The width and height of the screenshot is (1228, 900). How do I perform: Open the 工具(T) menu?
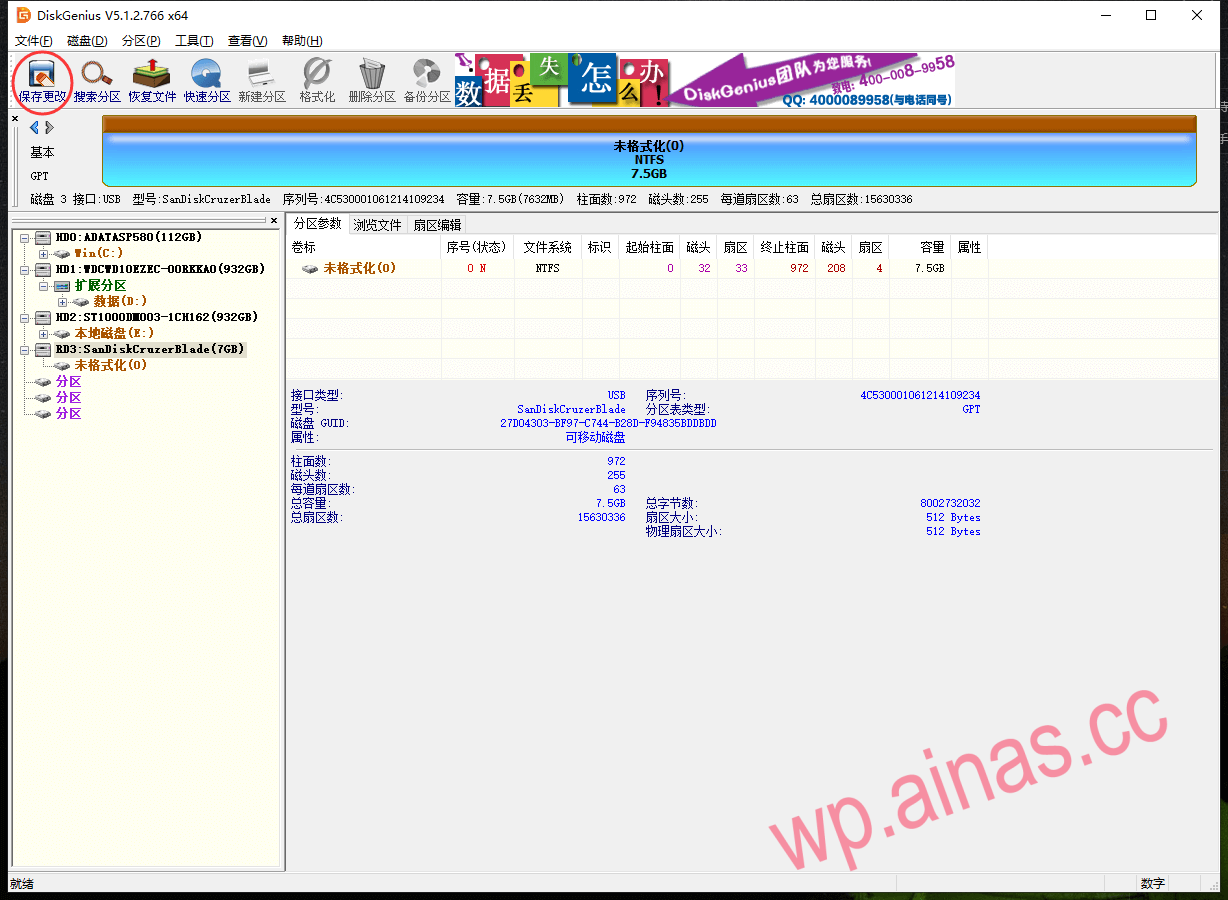tap(194, 41)
